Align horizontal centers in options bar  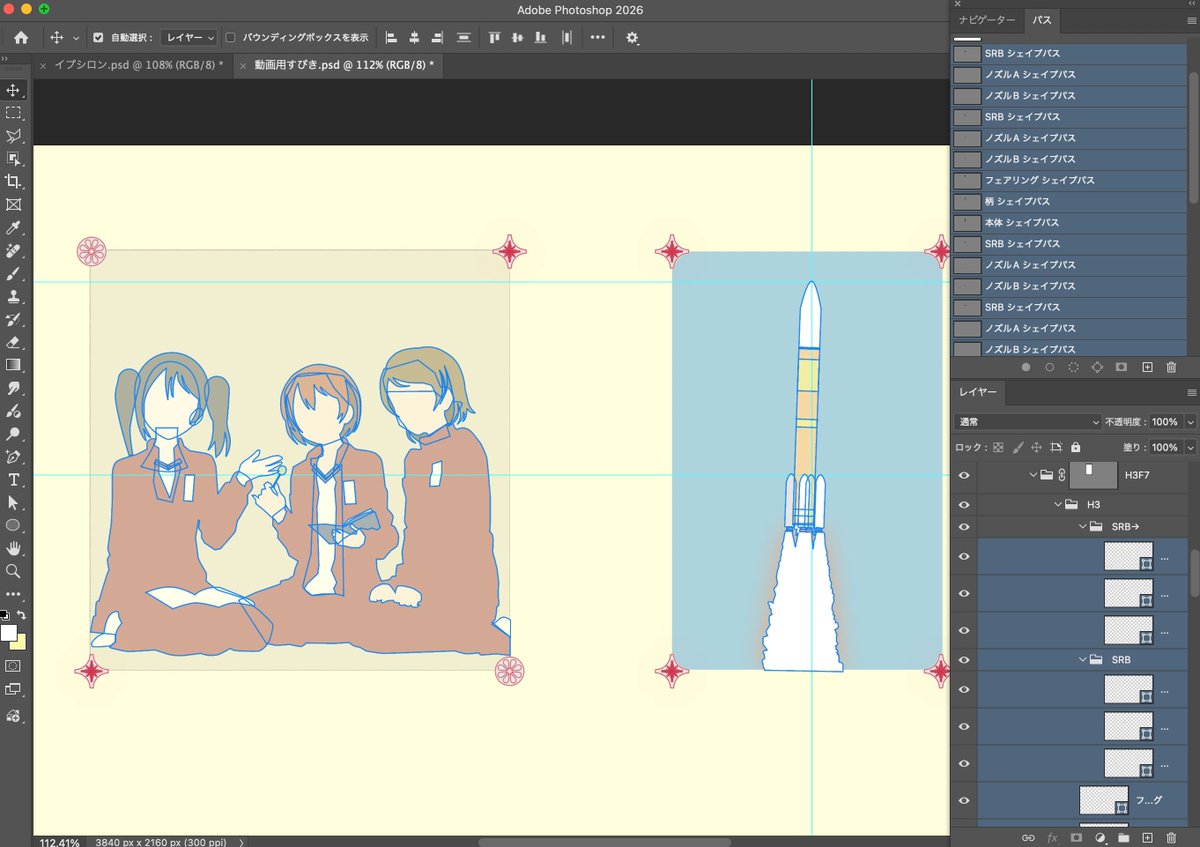pyautogui.click(x=414, y=37)
